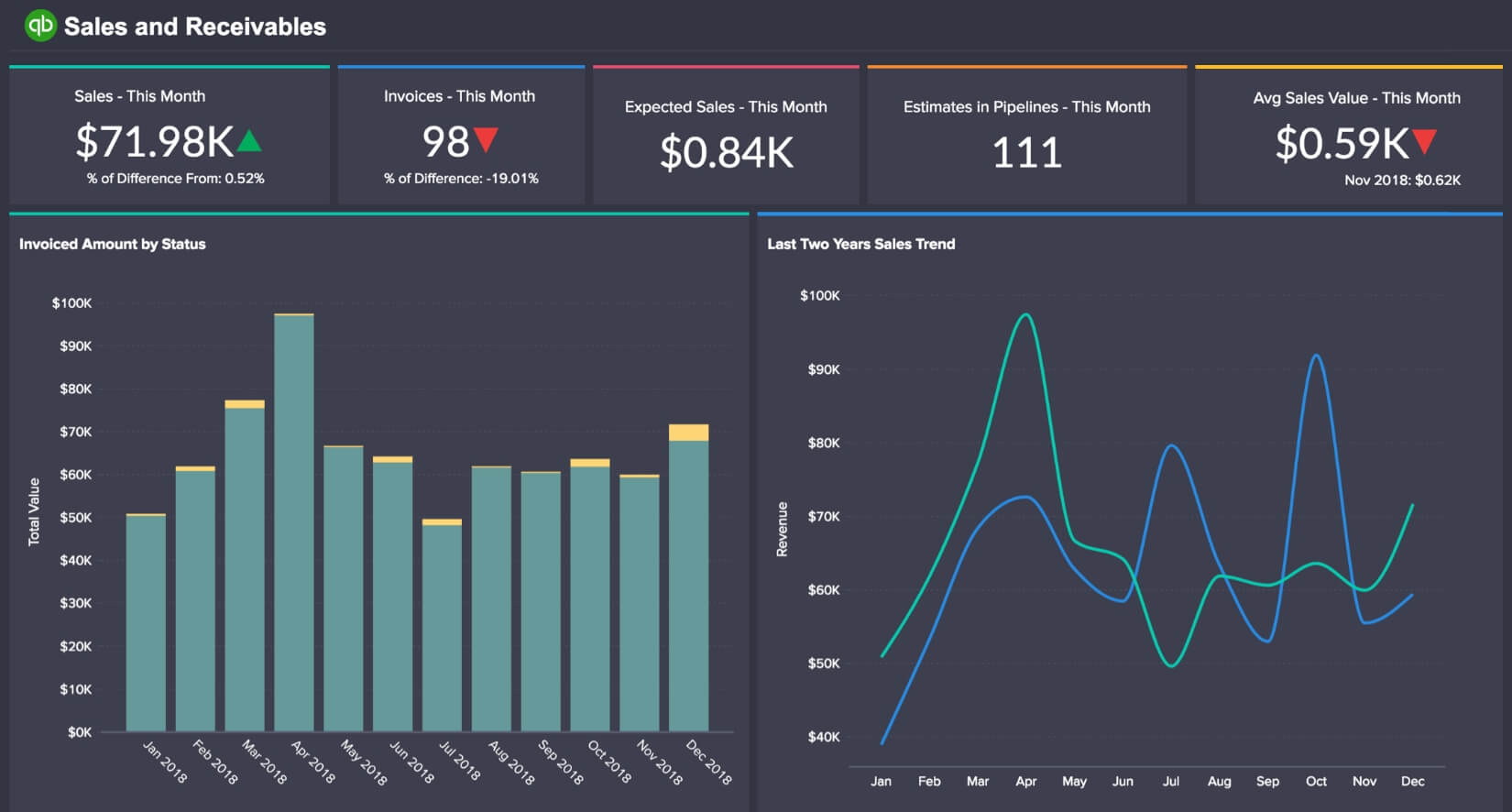This screenshot has width=1512, height=812.
Task: Click the blue line's peak at October
Action: coord(1316,356)
